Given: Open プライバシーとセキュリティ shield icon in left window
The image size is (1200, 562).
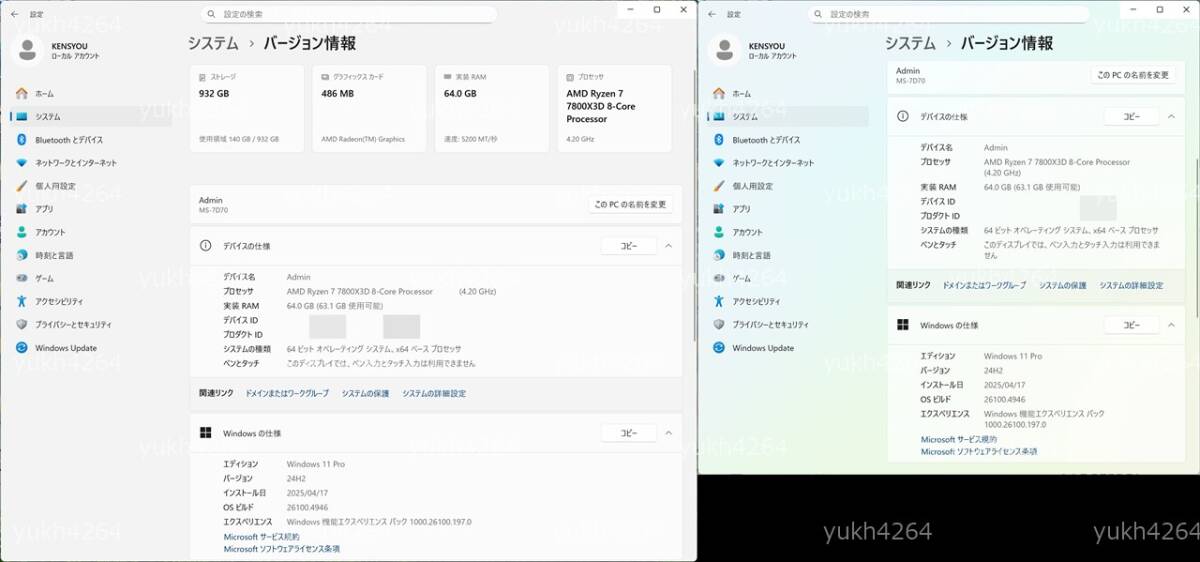Looking at the screenshot, I should 21,324.
